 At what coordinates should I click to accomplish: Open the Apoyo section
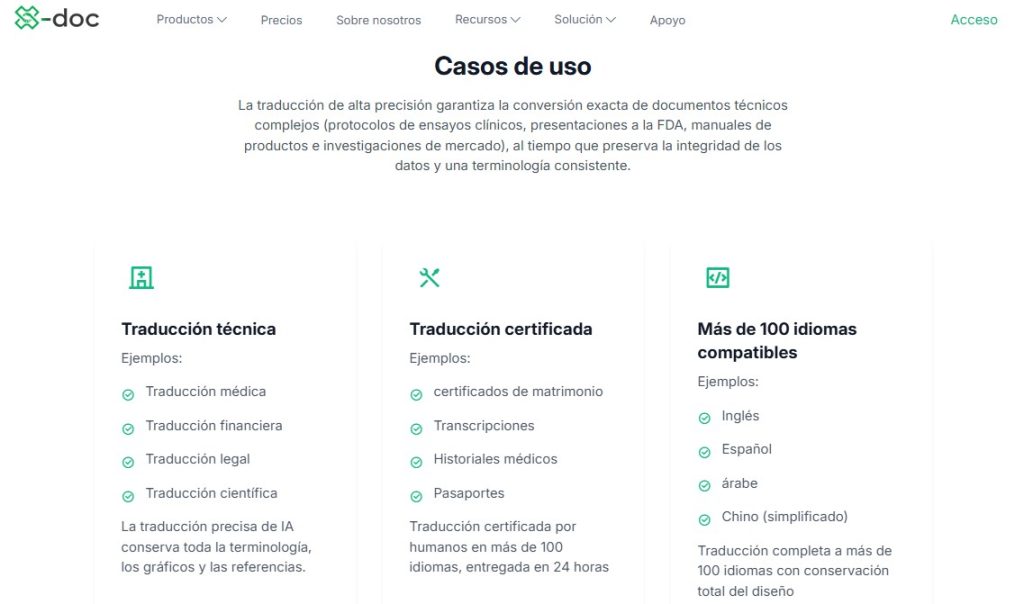pyautogui.click(x=667, y=19)
